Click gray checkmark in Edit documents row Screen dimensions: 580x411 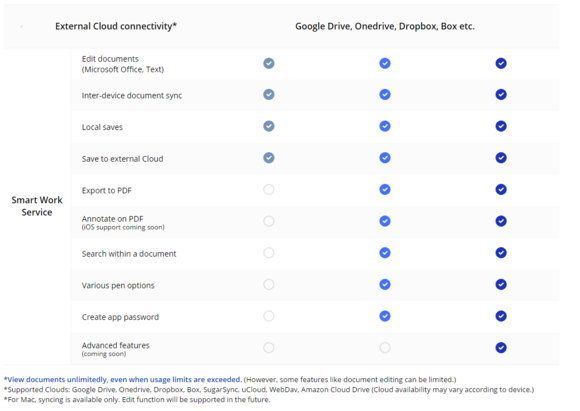269,63
